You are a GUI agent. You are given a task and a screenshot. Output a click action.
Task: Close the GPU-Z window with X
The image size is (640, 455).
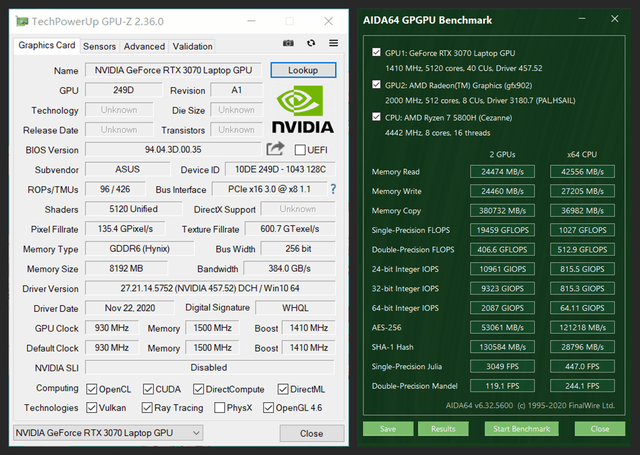tap(329, 21)
